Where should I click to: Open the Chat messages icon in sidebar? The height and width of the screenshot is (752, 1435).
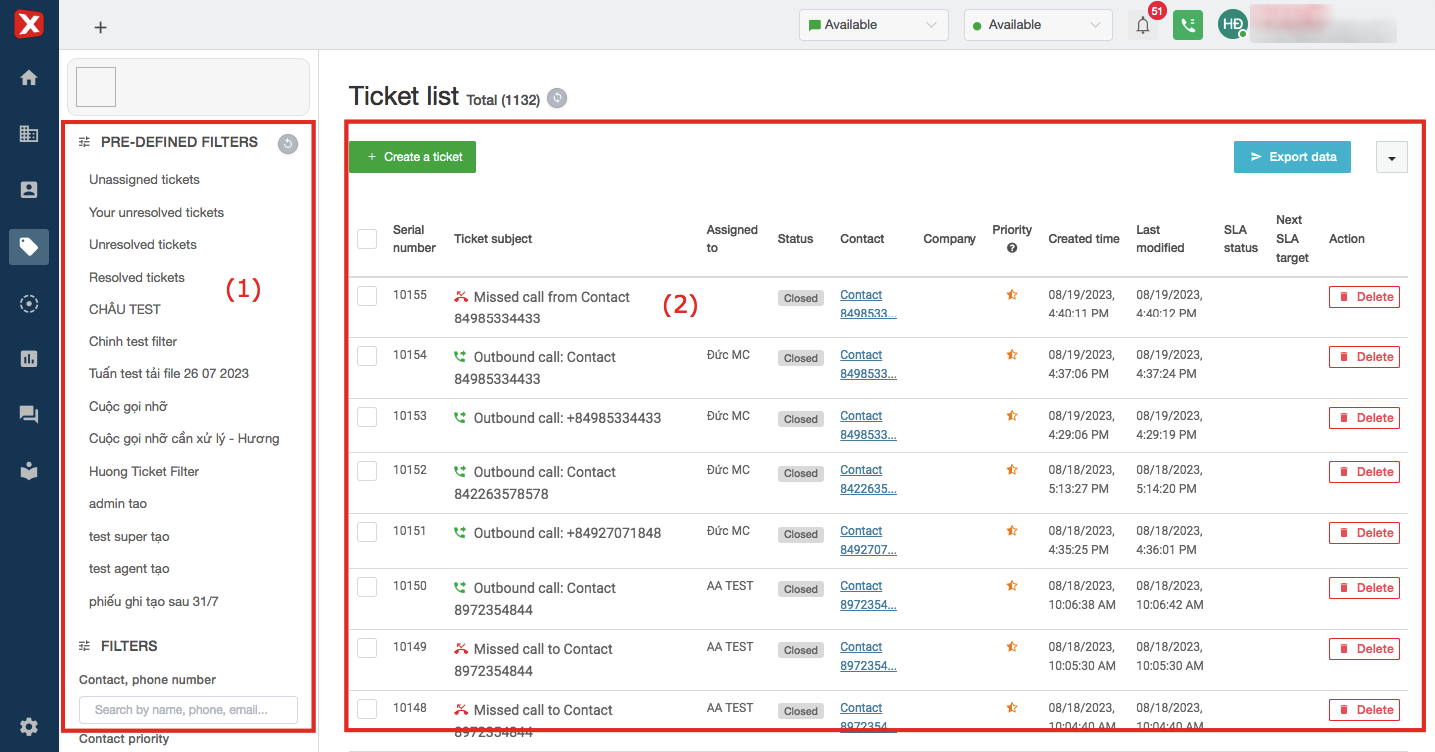(x=29, y=415)
